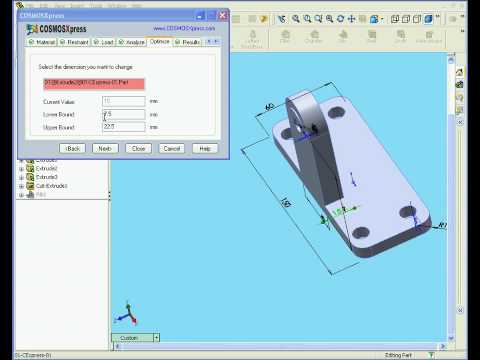Expand the last greyed tree node
The height and width of the screenshot is (360, 480).
[21, 195]
